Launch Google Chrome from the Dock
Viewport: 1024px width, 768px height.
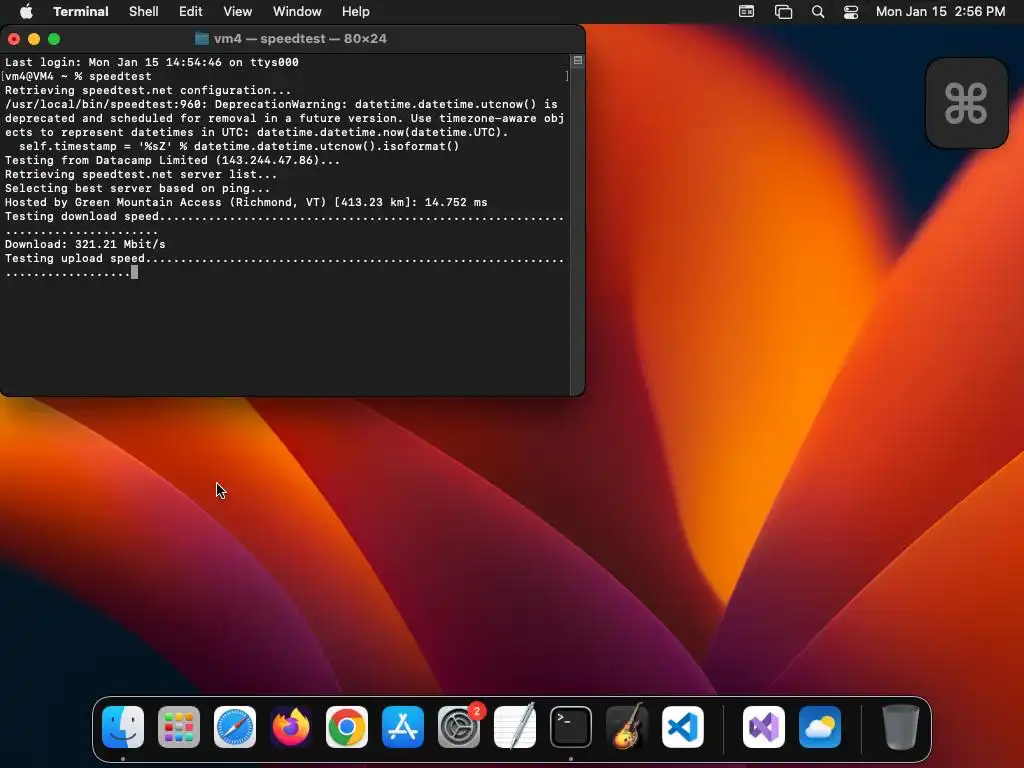(x=347, y=727)
